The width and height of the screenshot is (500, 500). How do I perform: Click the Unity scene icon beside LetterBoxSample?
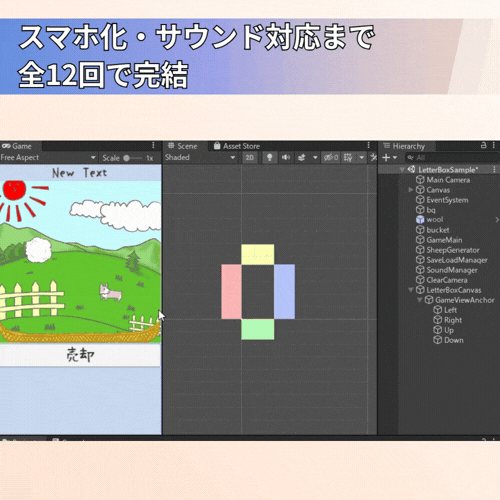coord(411,169)
